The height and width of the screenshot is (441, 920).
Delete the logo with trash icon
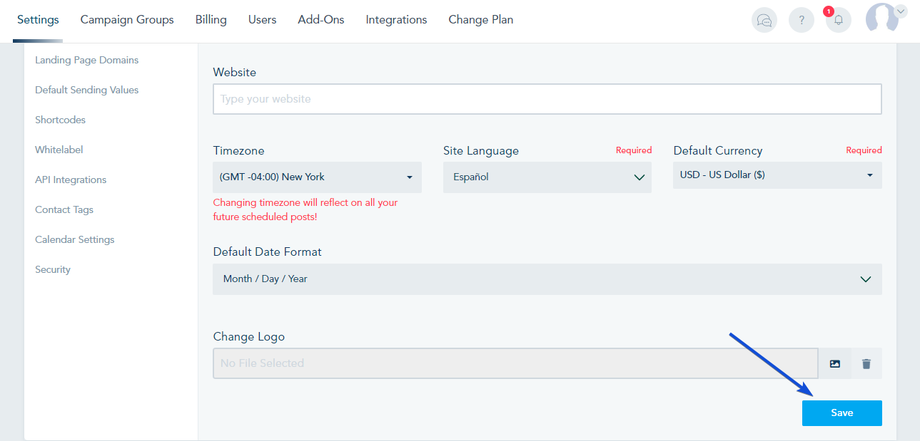pos(866,364)
